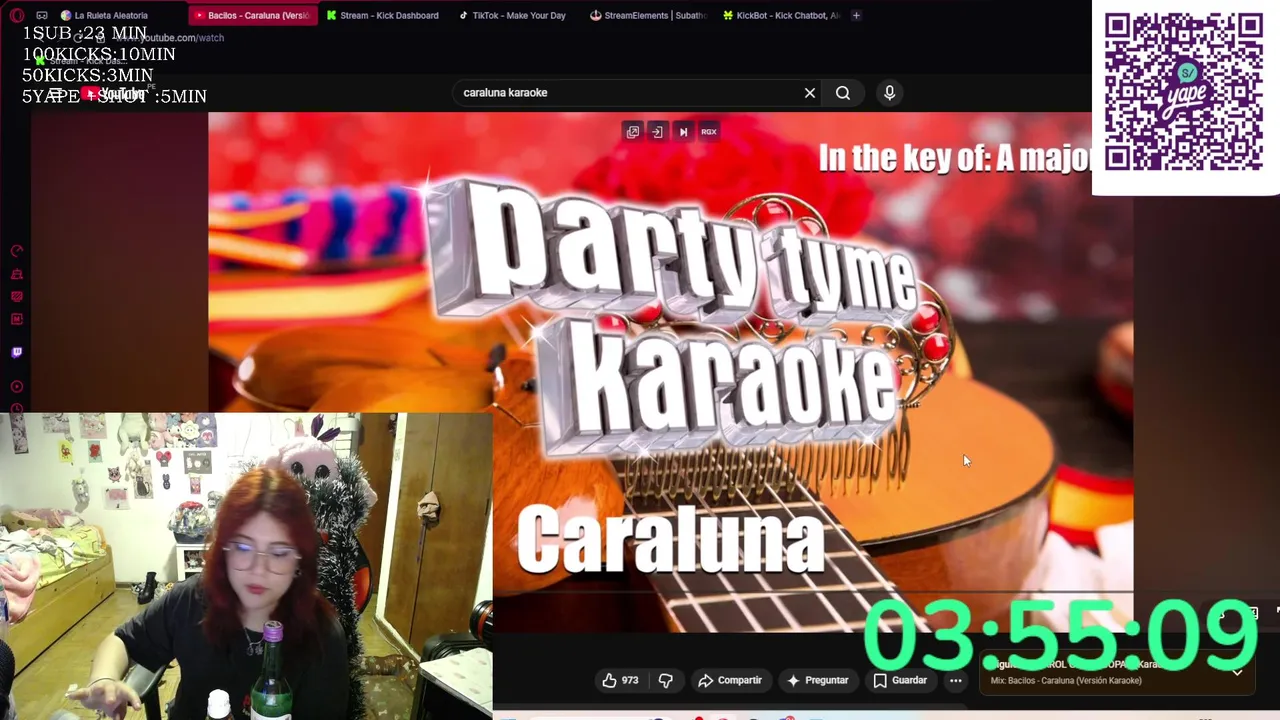1280x720 pixels.
Task: Open the TikTok - Make Your Day tab
Action: [x=513, y=15]
